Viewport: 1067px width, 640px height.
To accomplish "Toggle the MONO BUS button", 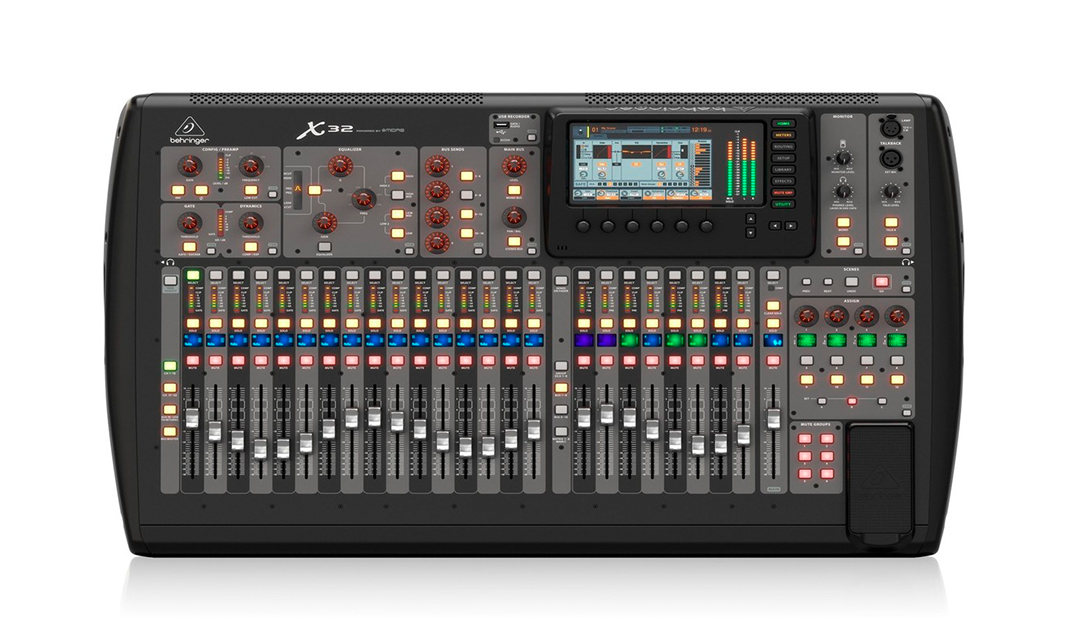I will (514, 190).
